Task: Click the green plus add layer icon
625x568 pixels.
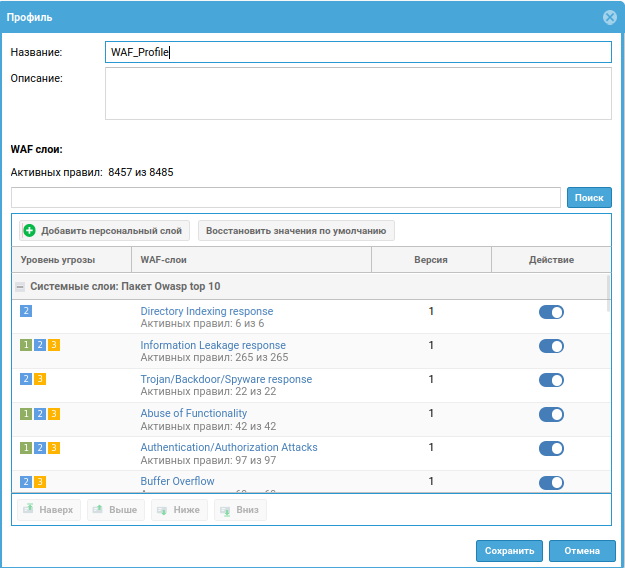Action: pyautogui.click(x=29, y=231)
